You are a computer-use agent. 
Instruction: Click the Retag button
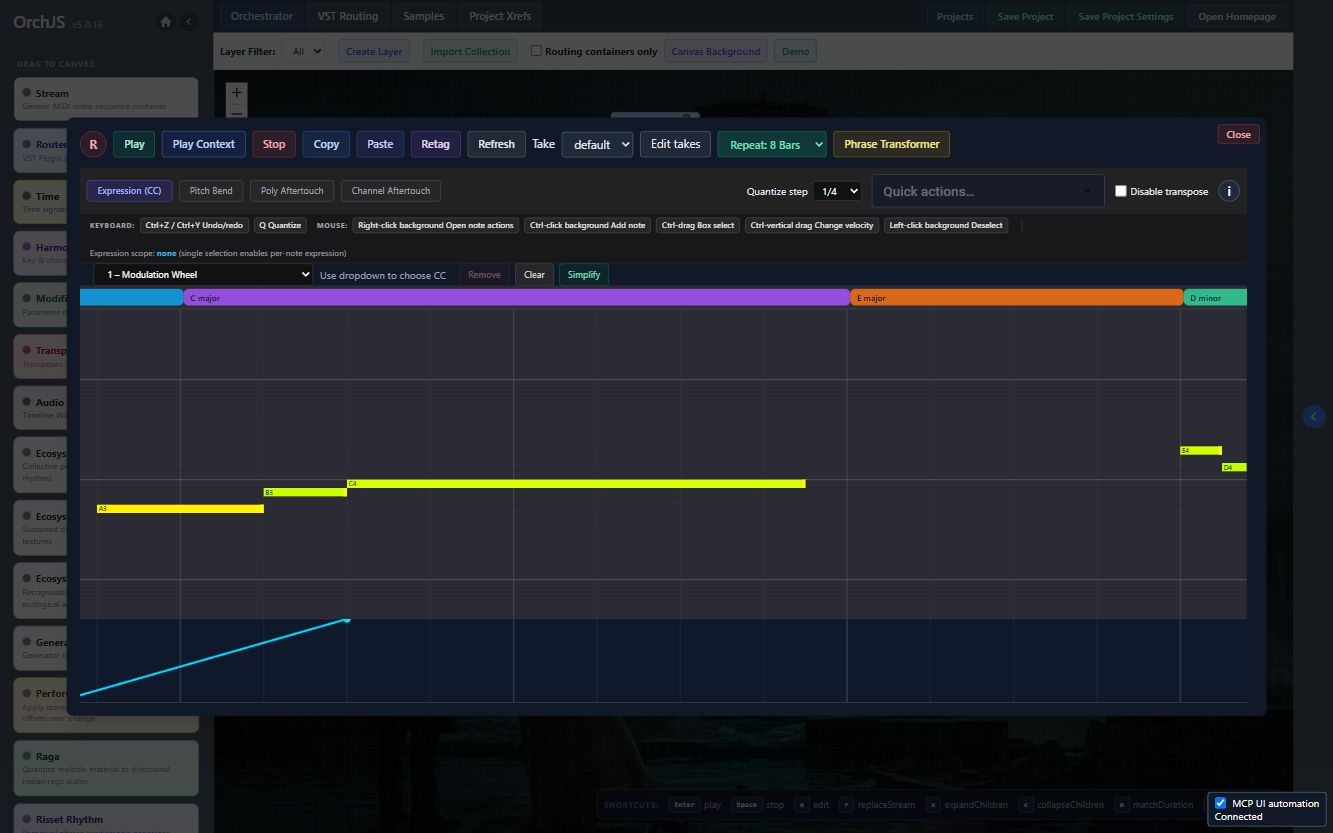click(435, 144)
